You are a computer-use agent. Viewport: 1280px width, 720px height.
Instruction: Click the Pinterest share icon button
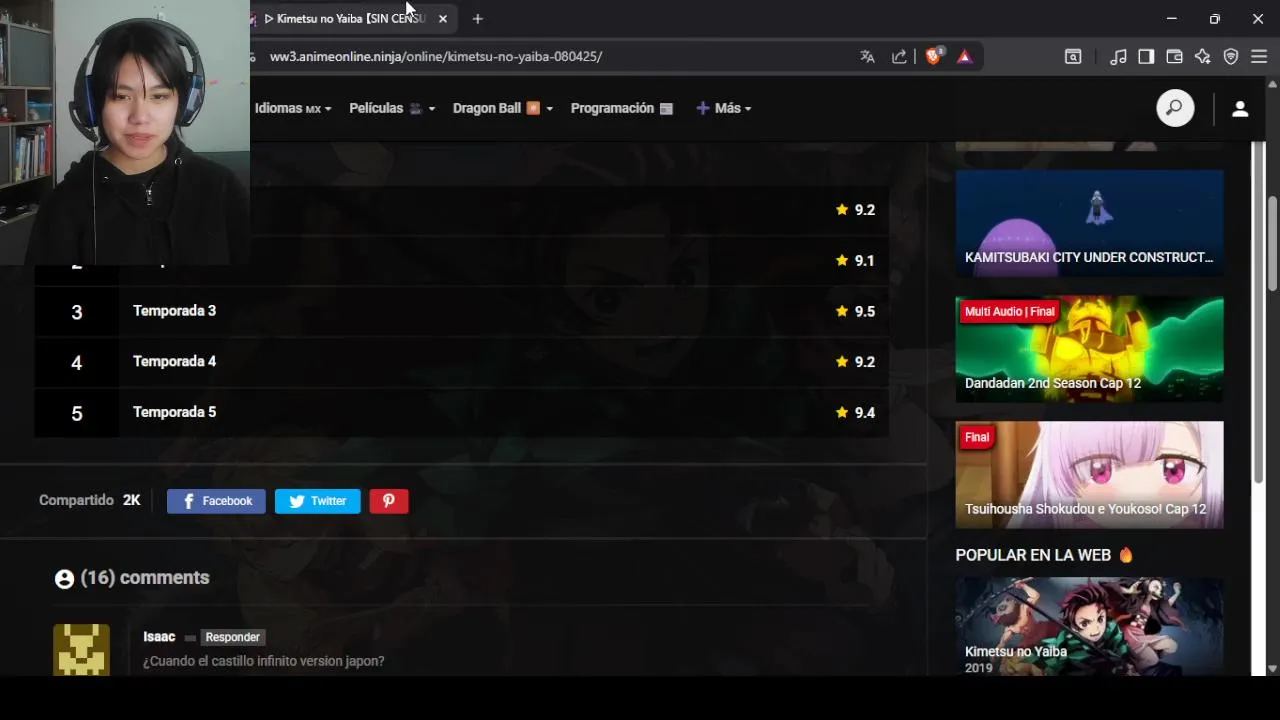(389, 501)
